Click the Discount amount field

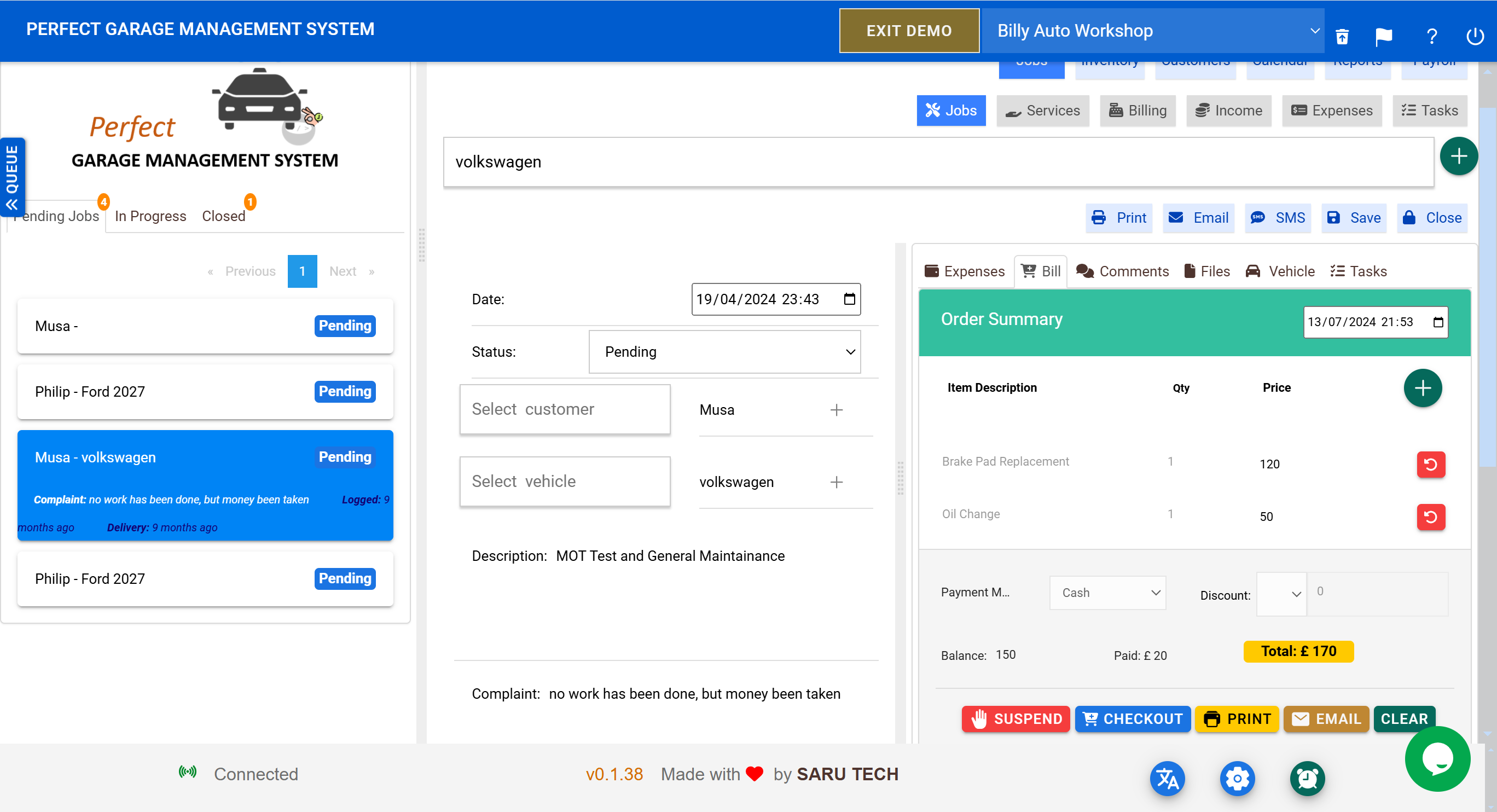(x=1377, y=594)
